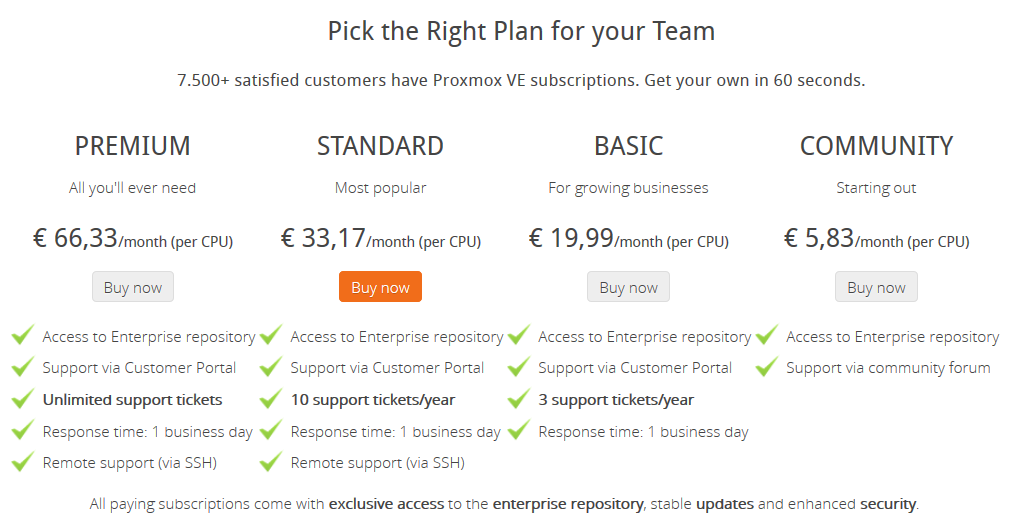Click checkmark beside Standard Remote support (via SSH)
The height and width of the screenshot is (522, 1016).
click(x=271, y=461)
